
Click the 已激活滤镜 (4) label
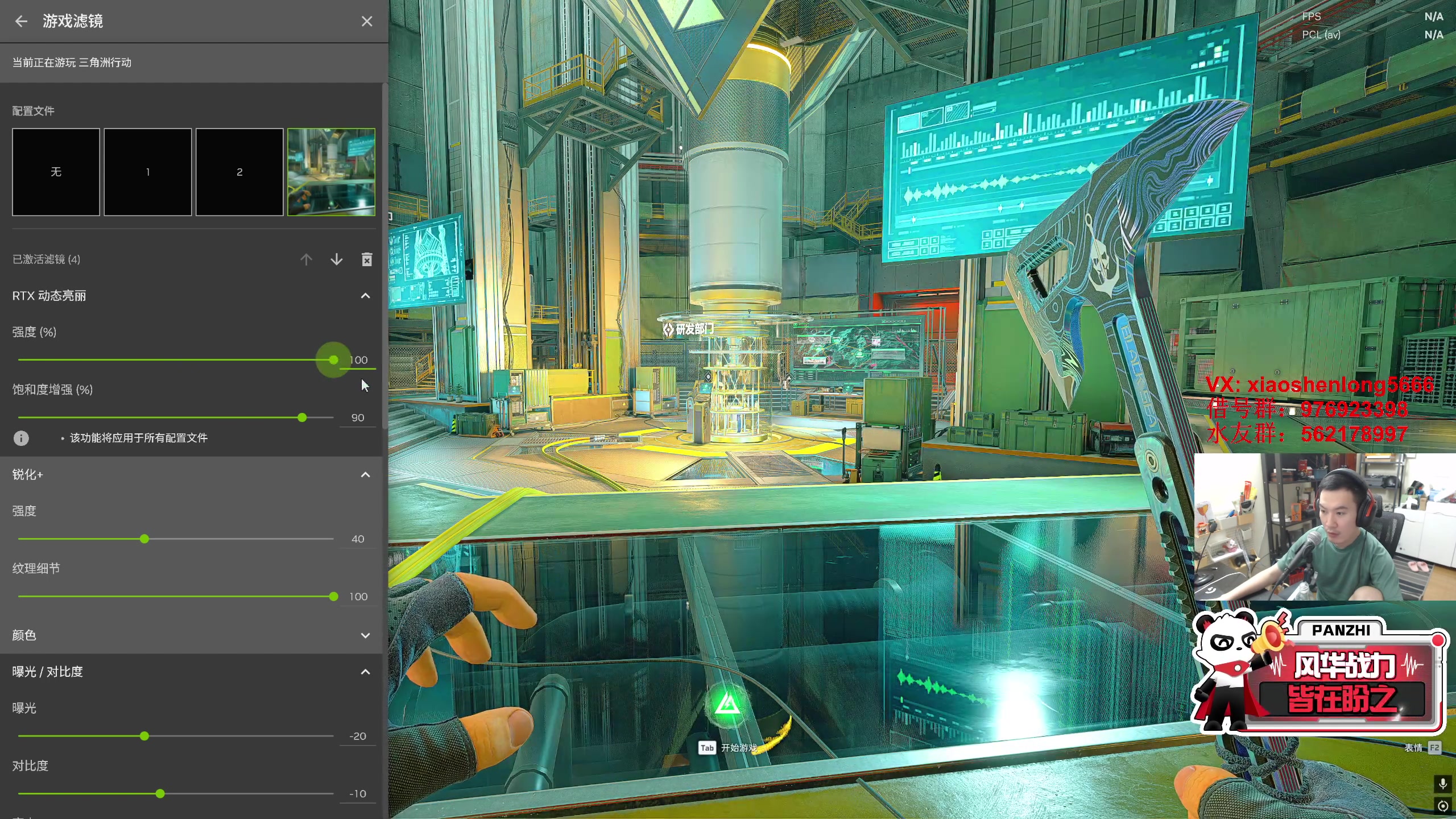47,259
